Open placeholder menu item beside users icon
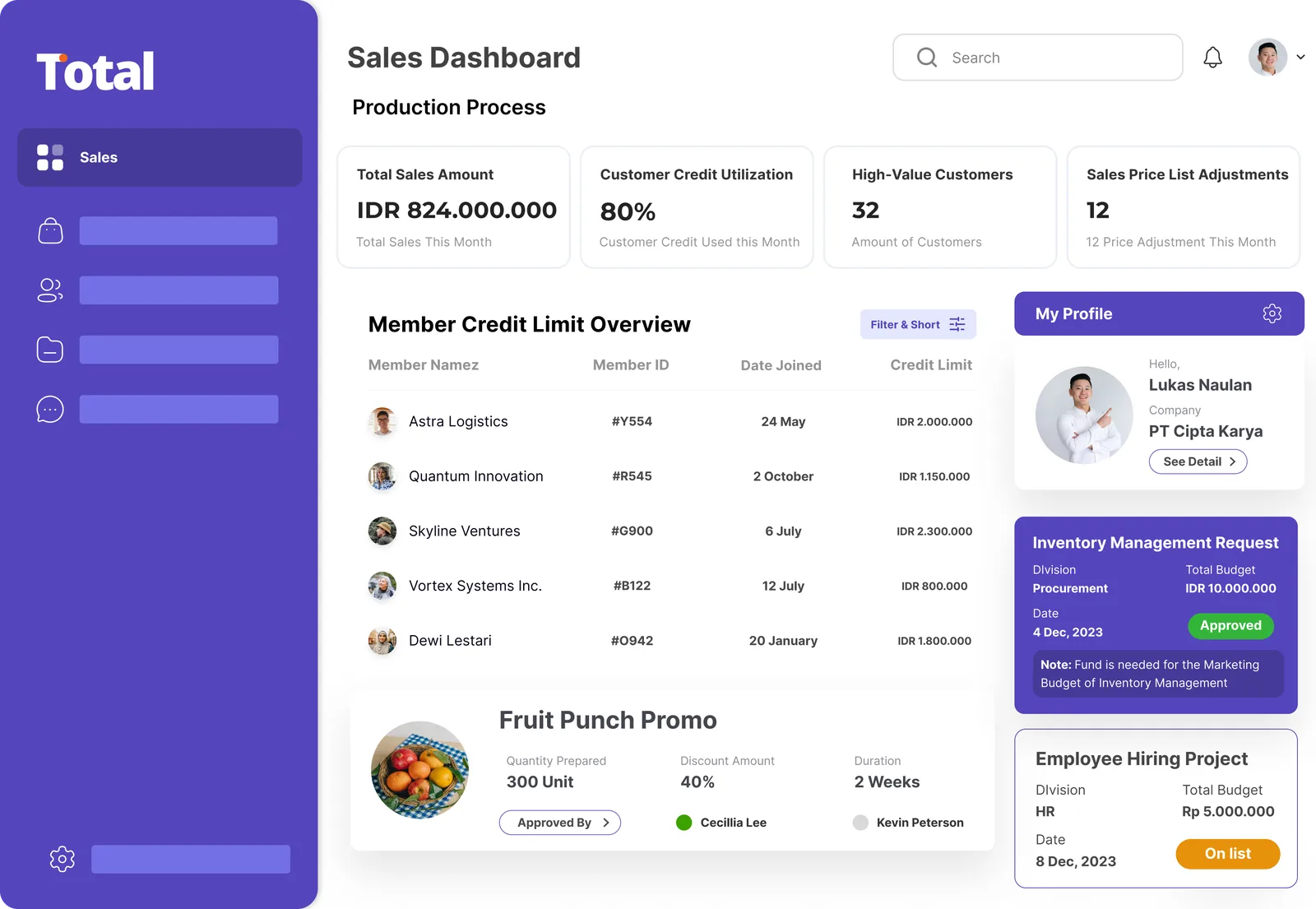The width and height of the screenshot is (1316, 909). coord(178,290)
